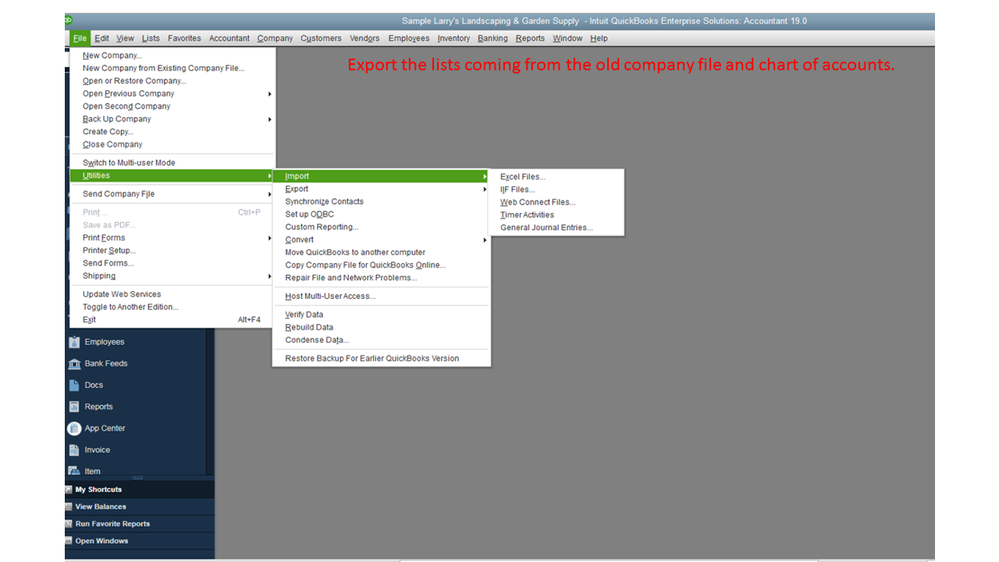Viewport: 999px width, 562px height.
Task: Select IIF Files... in Import submenu
Action: [x=517, y=190]
